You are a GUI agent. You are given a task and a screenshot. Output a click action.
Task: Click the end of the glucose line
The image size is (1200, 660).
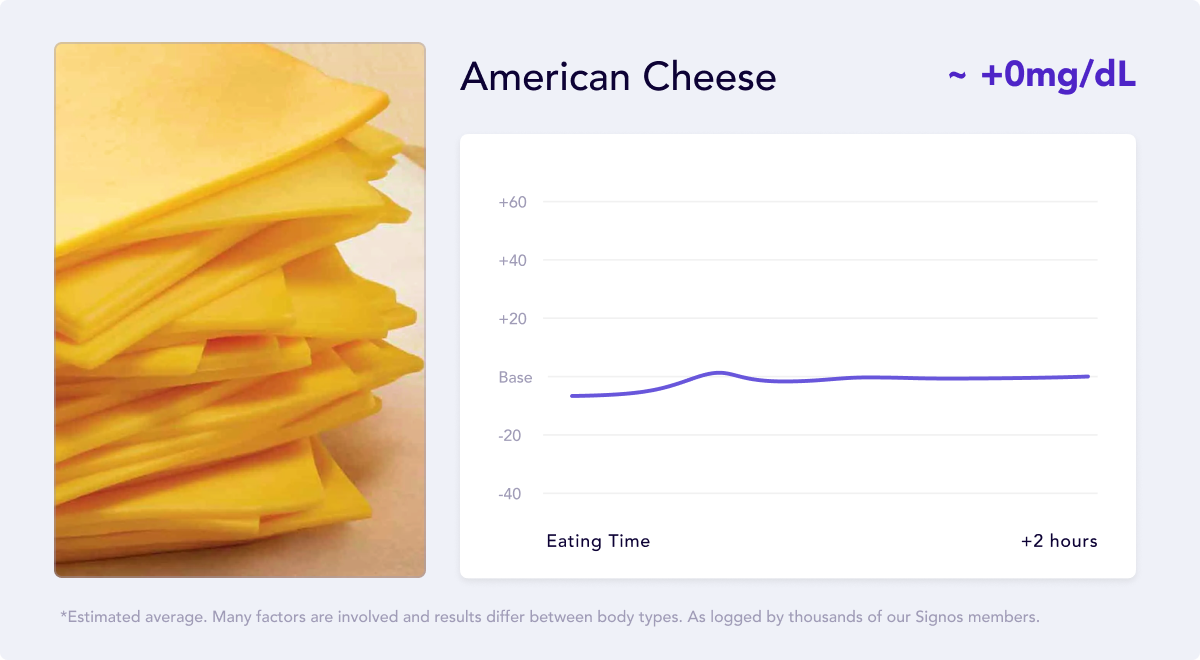pos(1088,376)
